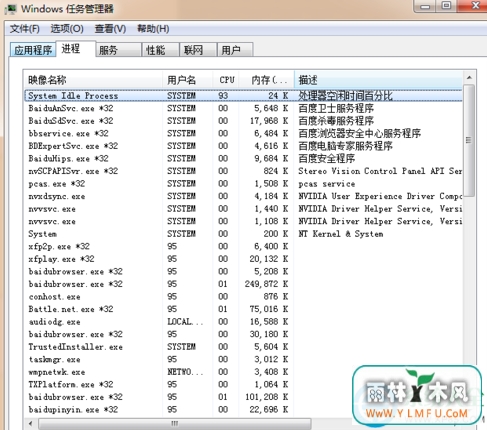The width and height of the screenshot is (487, 430).
Task: Sort by 内存 column header
Action: [x=267, y=80]
